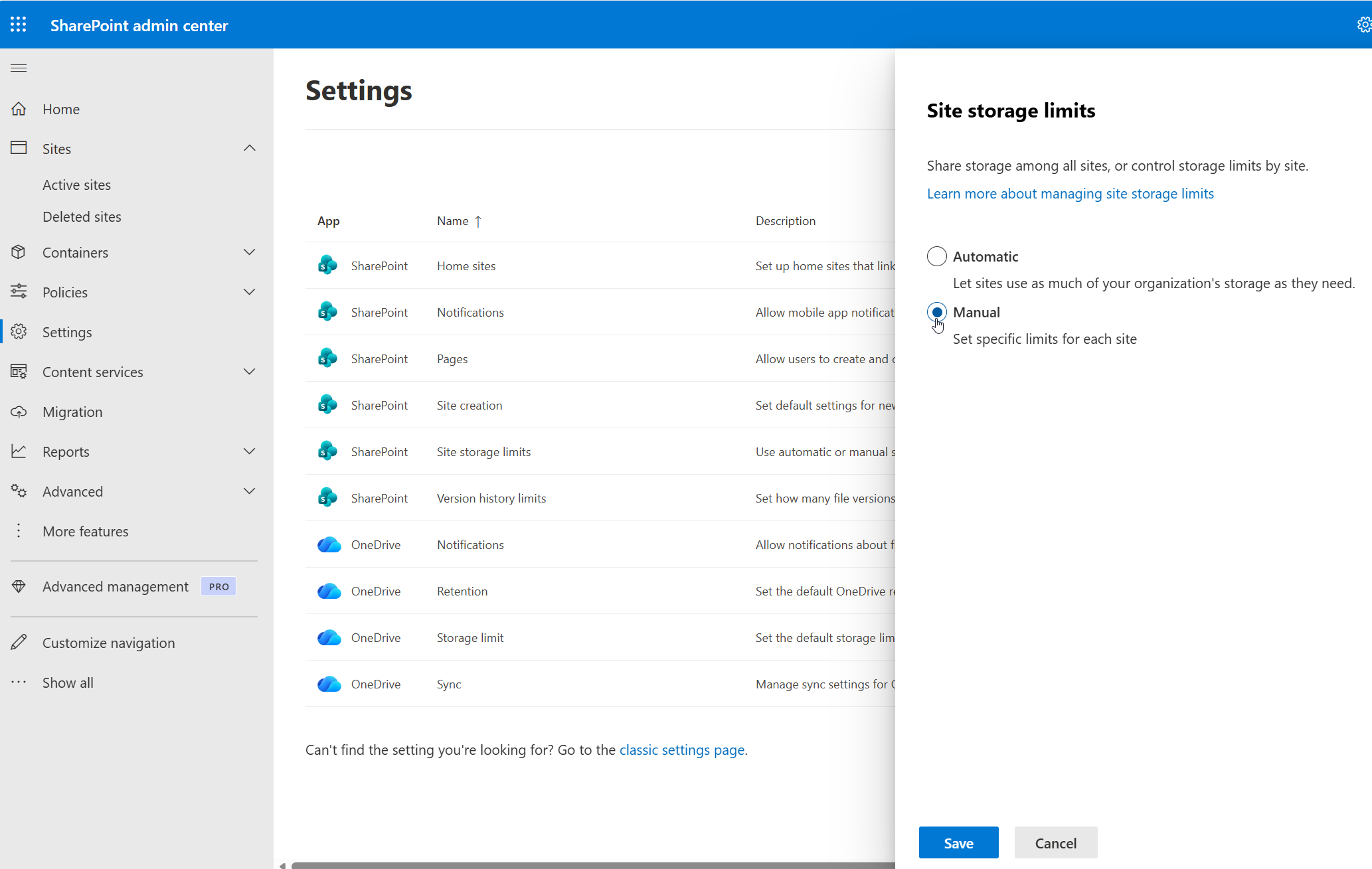Select the Automatic radio button

coord(937,256)
